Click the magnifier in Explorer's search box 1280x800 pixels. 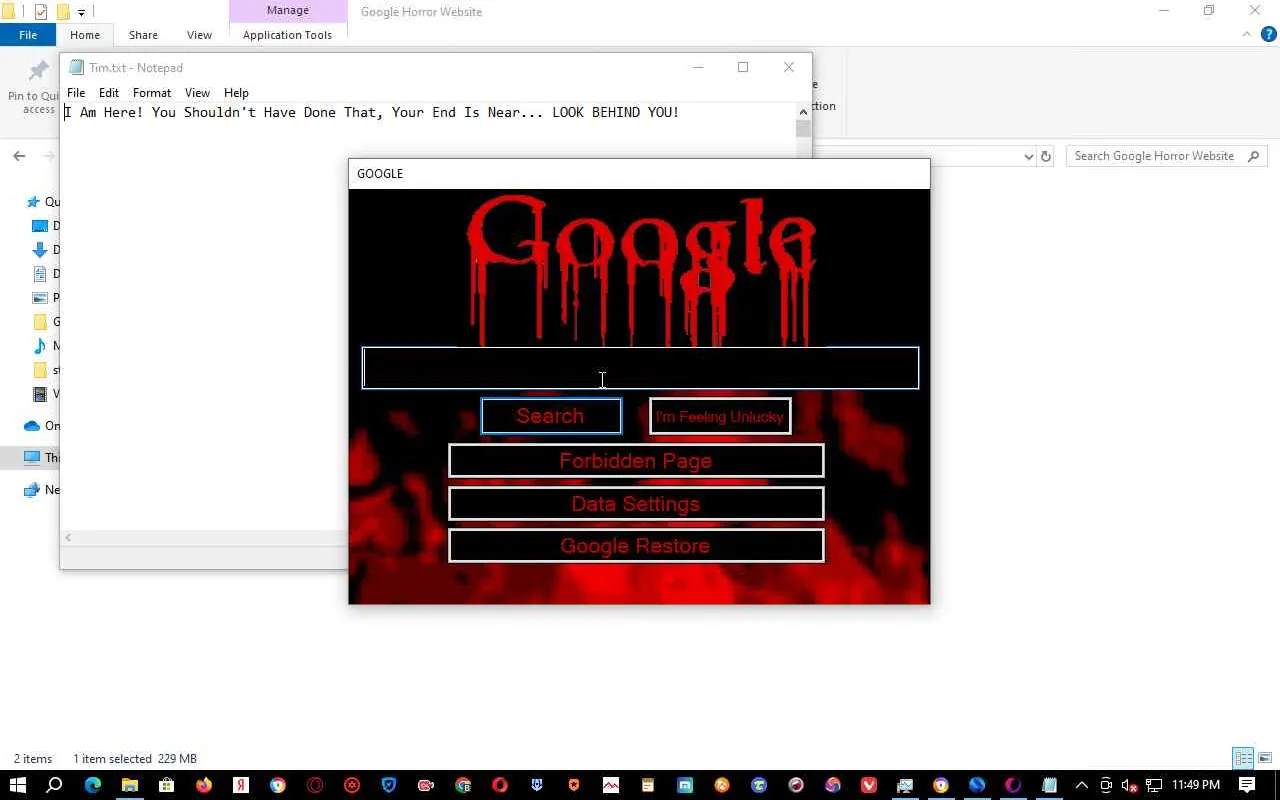pyautogui.click(x=1254, y=156)
